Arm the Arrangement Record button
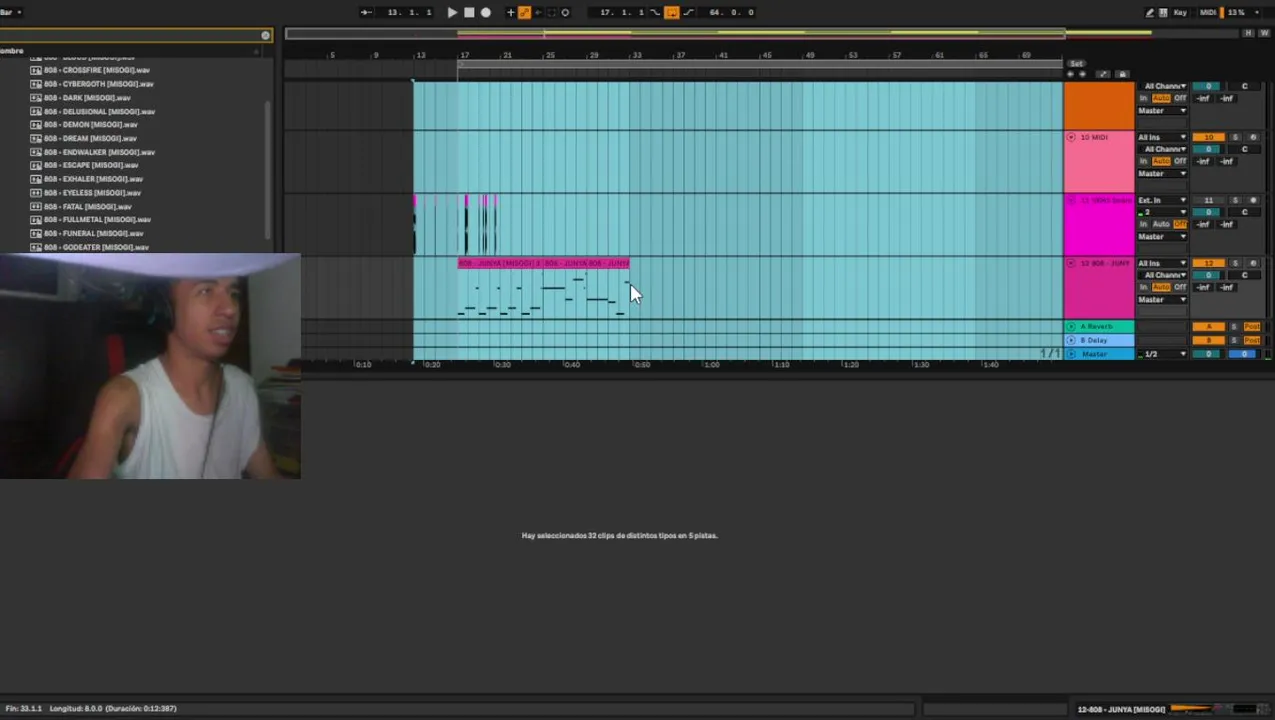 [x=486, y=12]
